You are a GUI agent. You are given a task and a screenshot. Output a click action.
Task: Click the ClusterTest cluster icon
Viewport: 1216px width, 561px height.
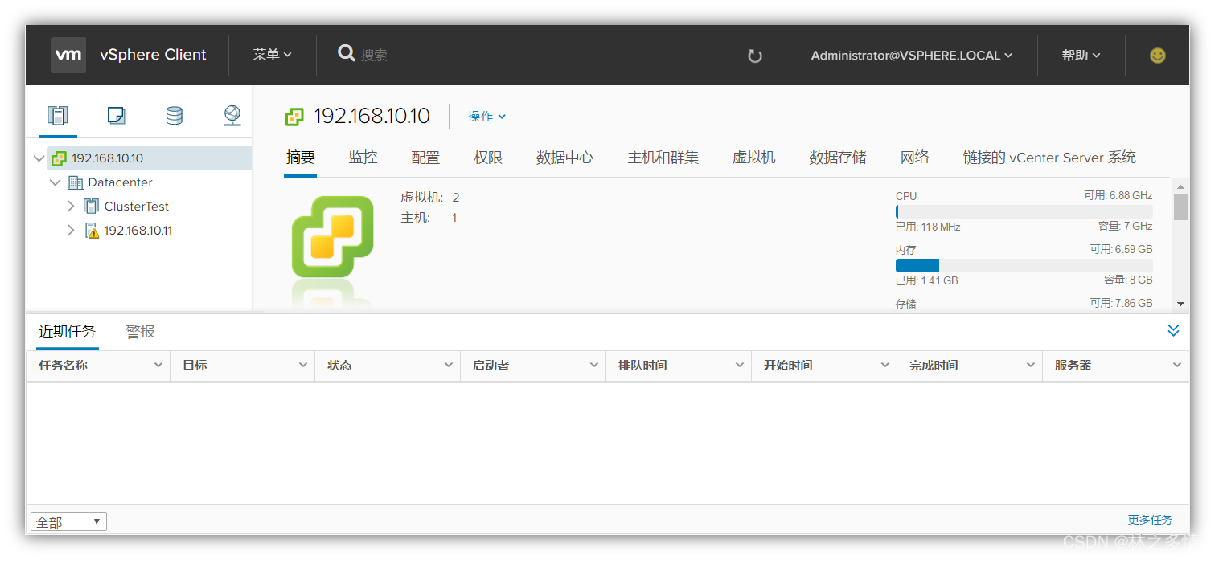coord(91,206)
